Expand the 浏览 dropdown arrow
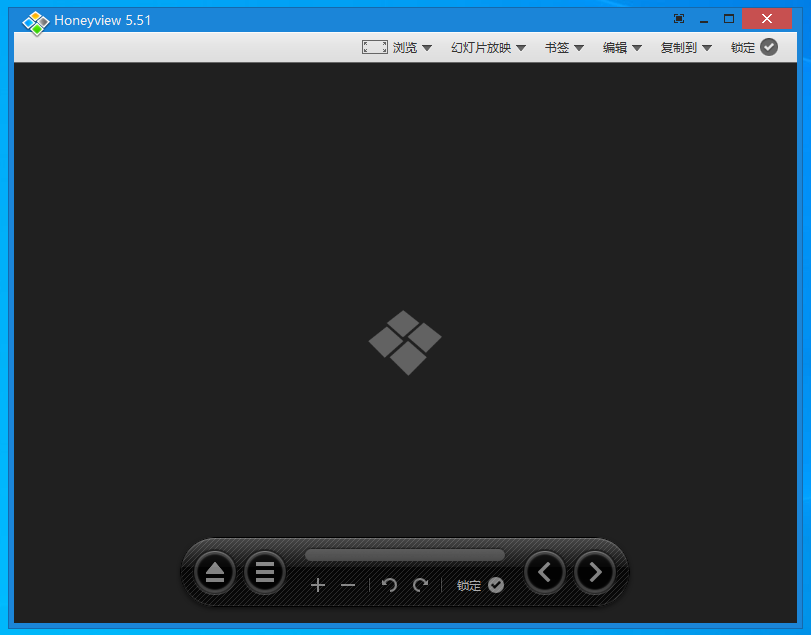Image resolution: width=811 pixels, height=635 pixels. 427,48
